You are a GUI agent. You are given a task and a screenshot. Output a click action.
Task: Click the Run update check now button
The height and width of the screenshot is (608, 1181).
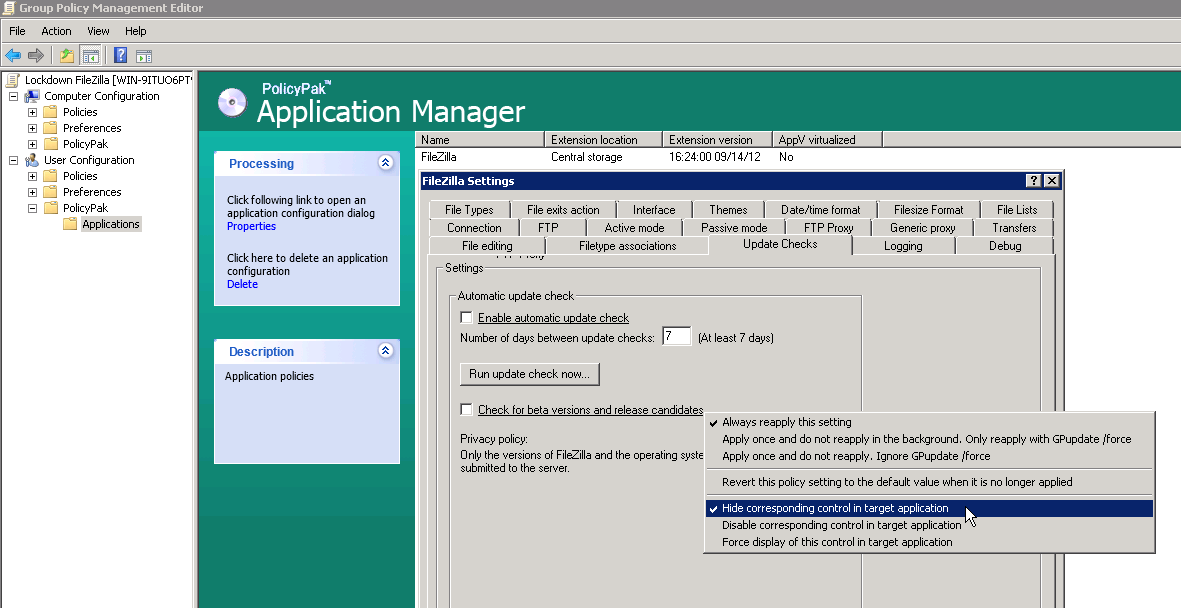pos(529,374)
